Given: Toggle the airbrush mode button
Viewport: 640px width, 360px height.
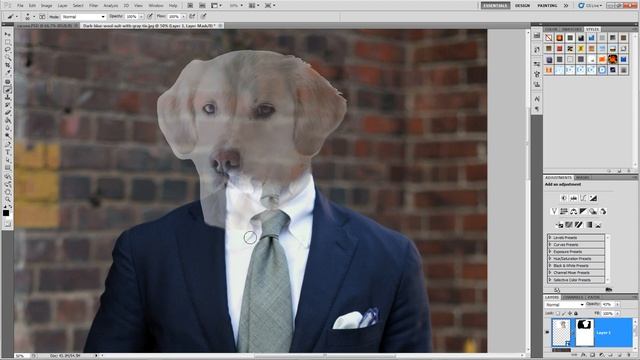Looking at the screenshot, I should click(192, 16).
